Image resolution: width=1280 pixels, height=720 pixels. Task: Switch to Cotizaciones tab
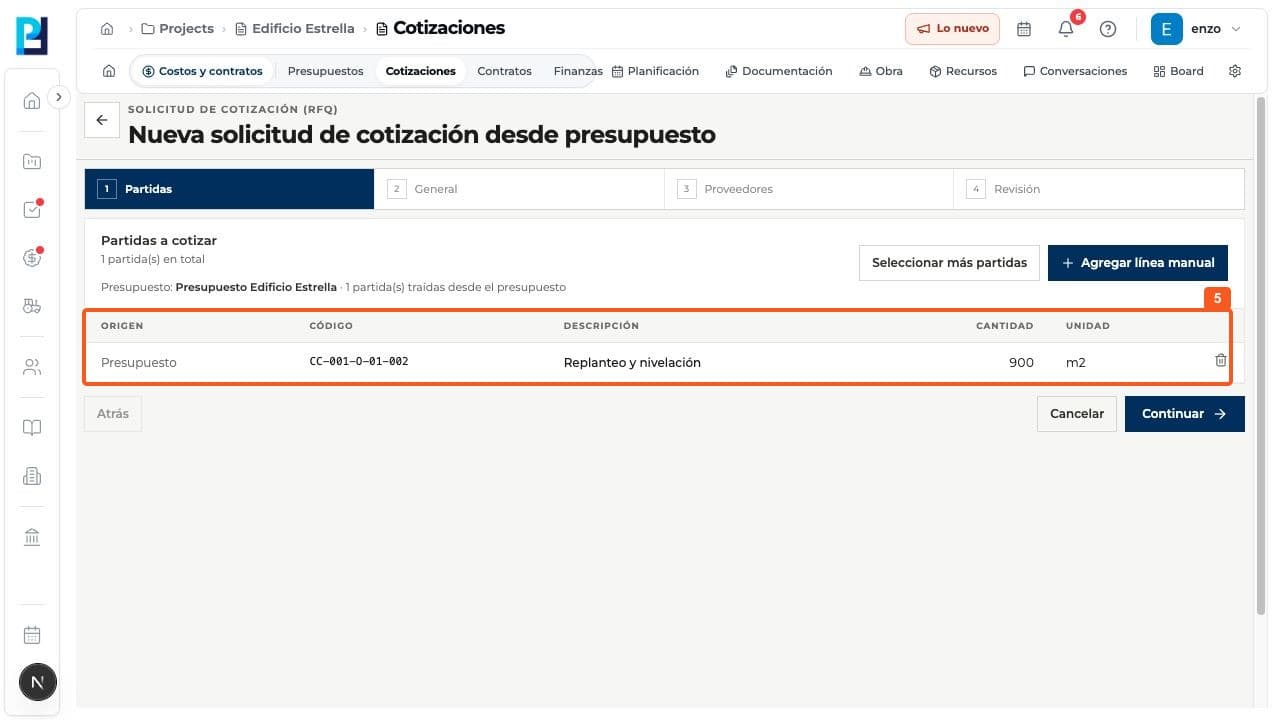point(421,71)
